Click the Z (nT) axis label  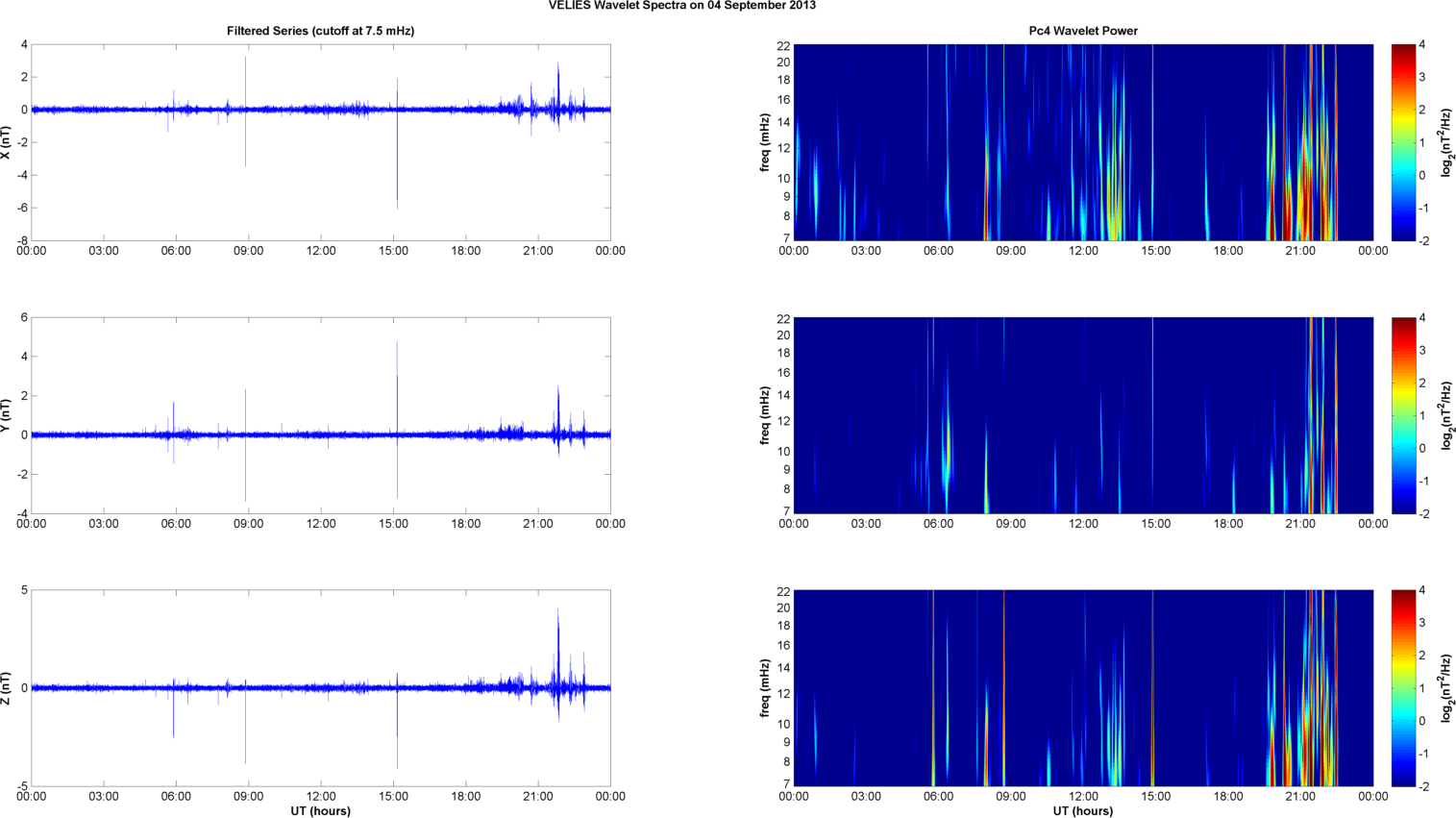tap(6, 688)
